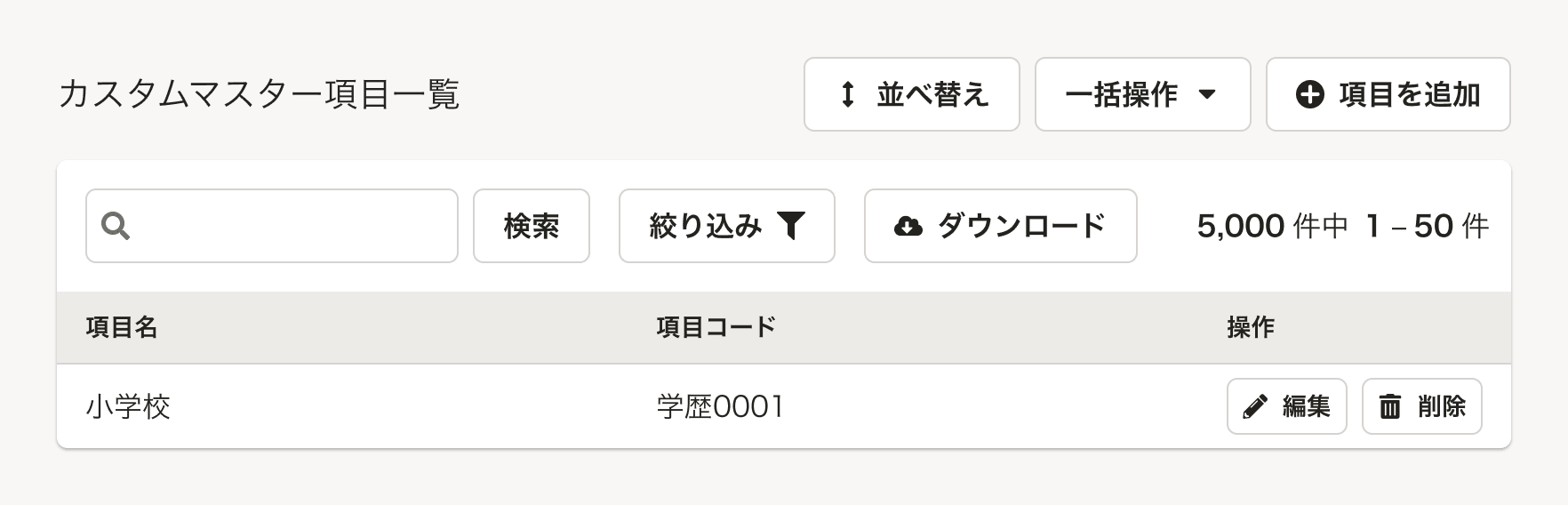Viewport: 1568px width, 505px height.
Task: Click the 項目名 column header
Action: pyautogui.click(x=122, y=327)
